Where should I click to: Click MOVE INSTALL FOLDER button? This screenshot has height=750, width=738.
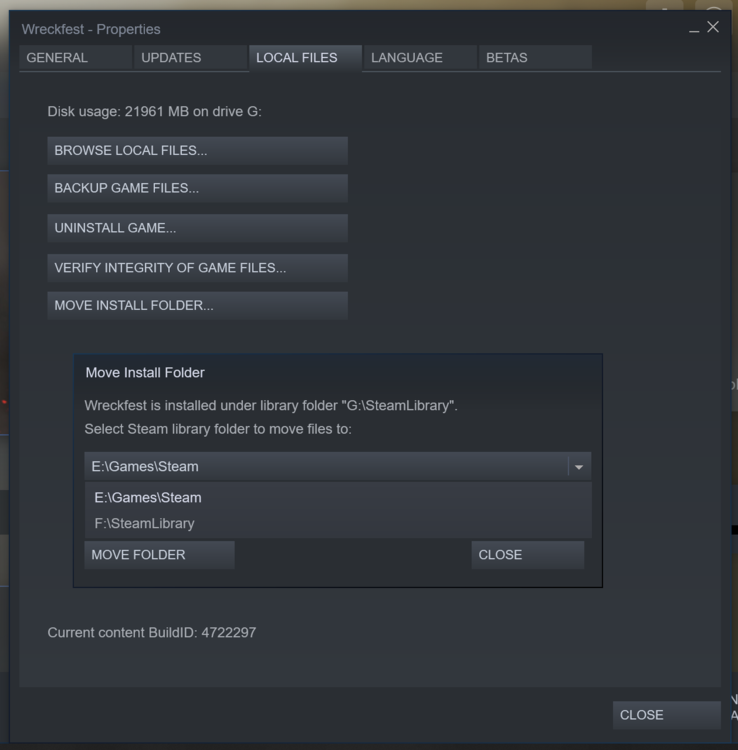(197, 306)
